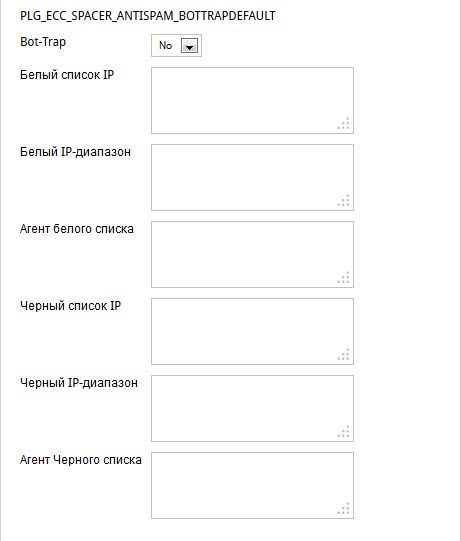This screenshot has width=461, height=541.
Task: Select the Bot-Trap 'No' combo box
Action: (x=176, y=45)
